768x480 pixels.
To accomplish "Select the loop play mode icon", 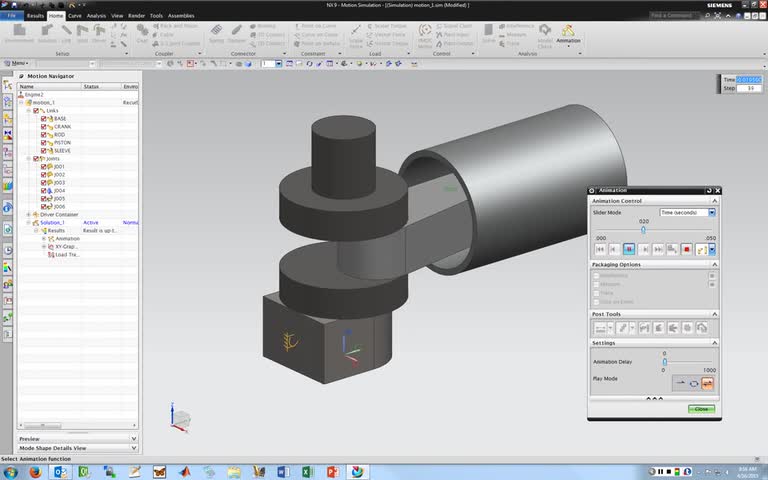I will coord(693,382).
